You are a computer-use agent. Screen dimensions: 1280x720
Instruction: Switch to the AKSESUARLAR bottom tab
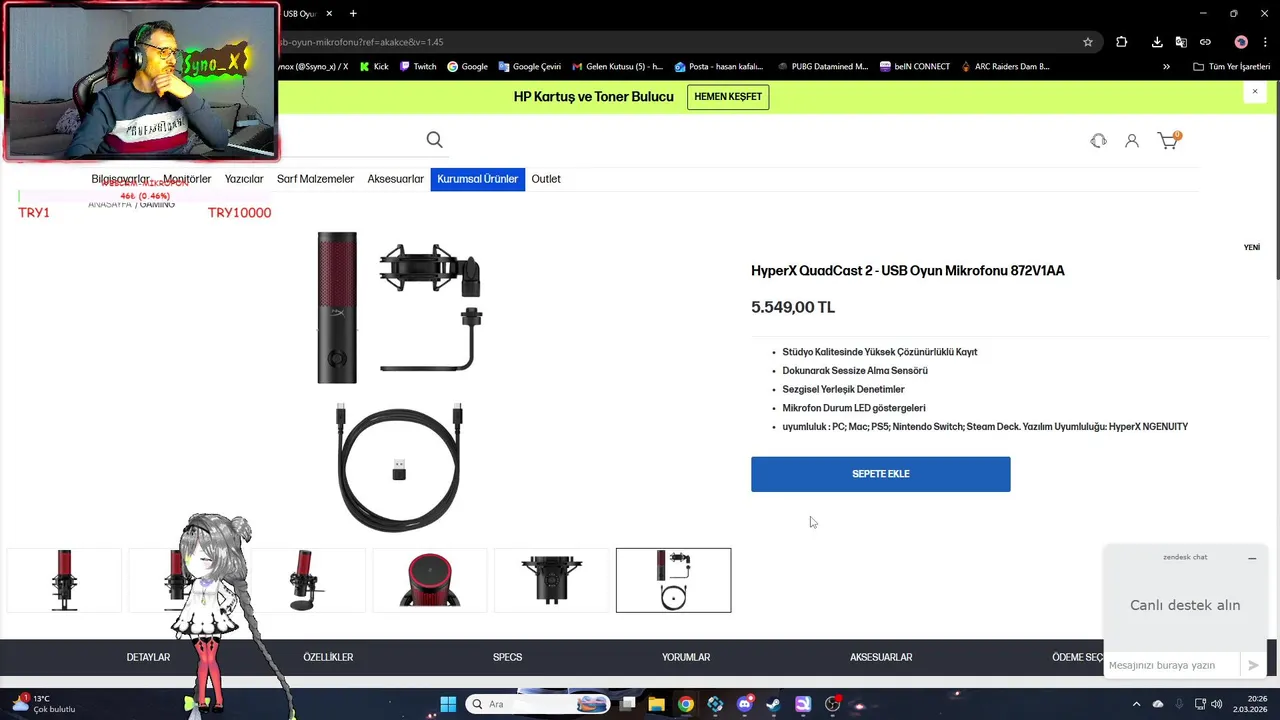(x=881, y=657)
